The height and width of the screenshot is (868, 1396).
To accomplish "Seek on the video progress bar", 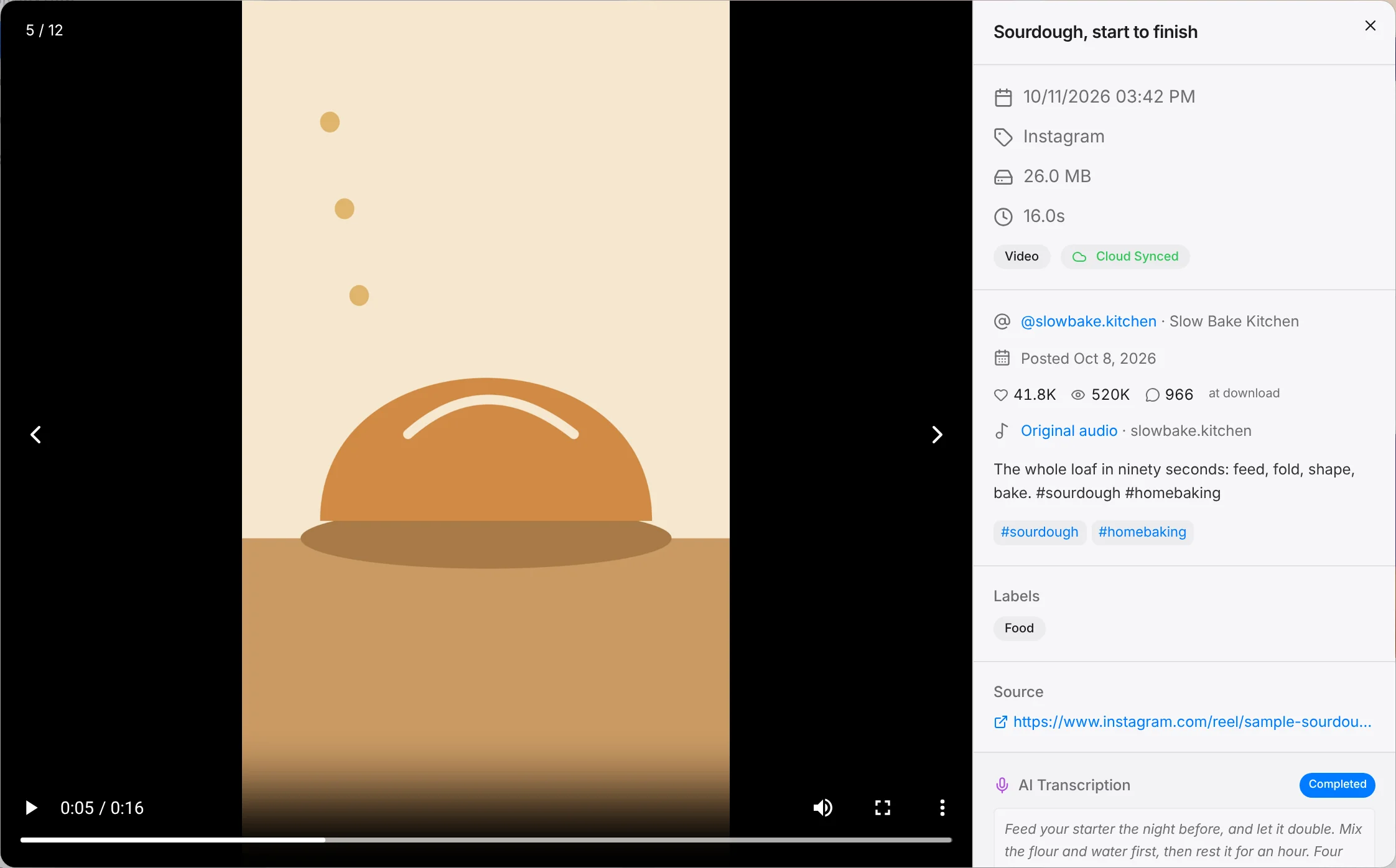I will tap(486, 840).
